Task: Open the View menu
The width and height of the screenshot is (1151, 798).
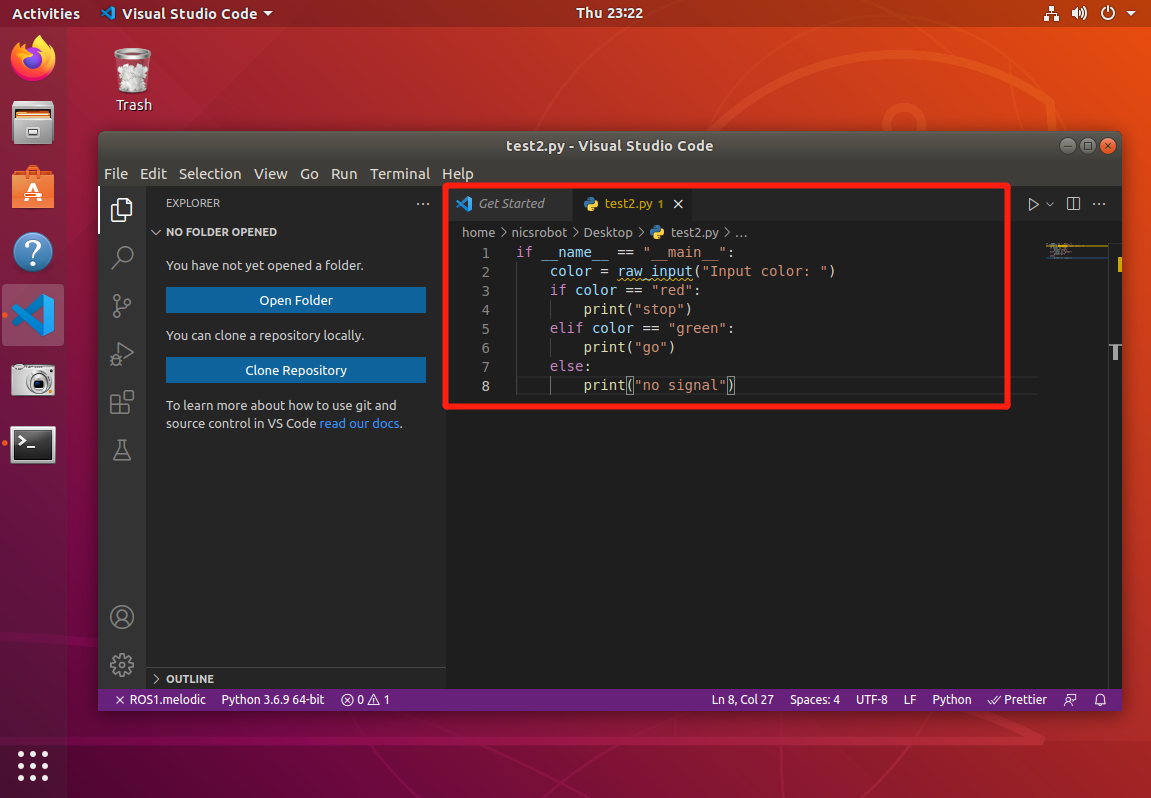Action: click(x=270, y=174)
